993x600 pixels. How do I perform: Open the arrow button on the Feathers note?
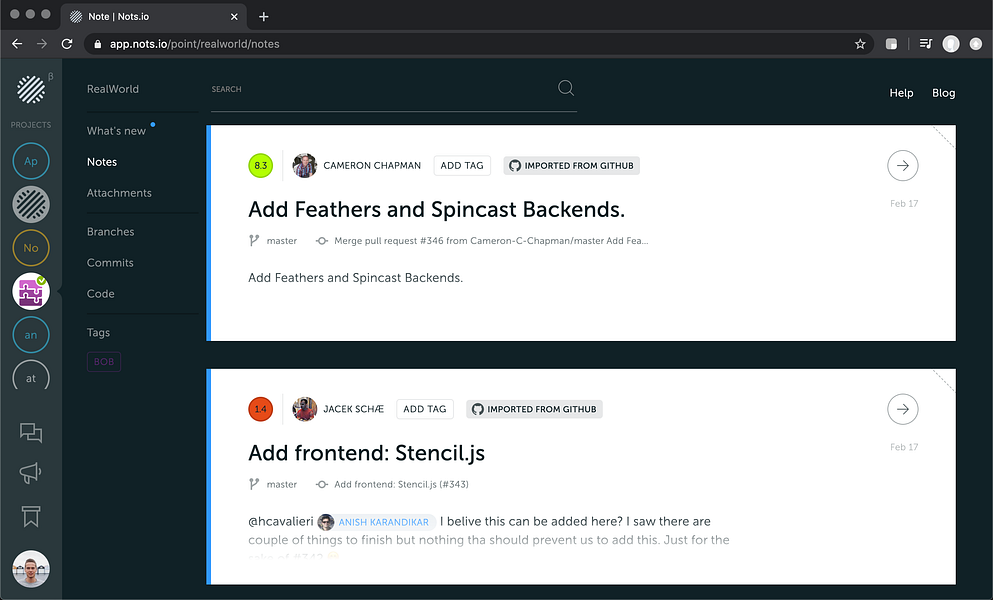click(x=902, y=165)
